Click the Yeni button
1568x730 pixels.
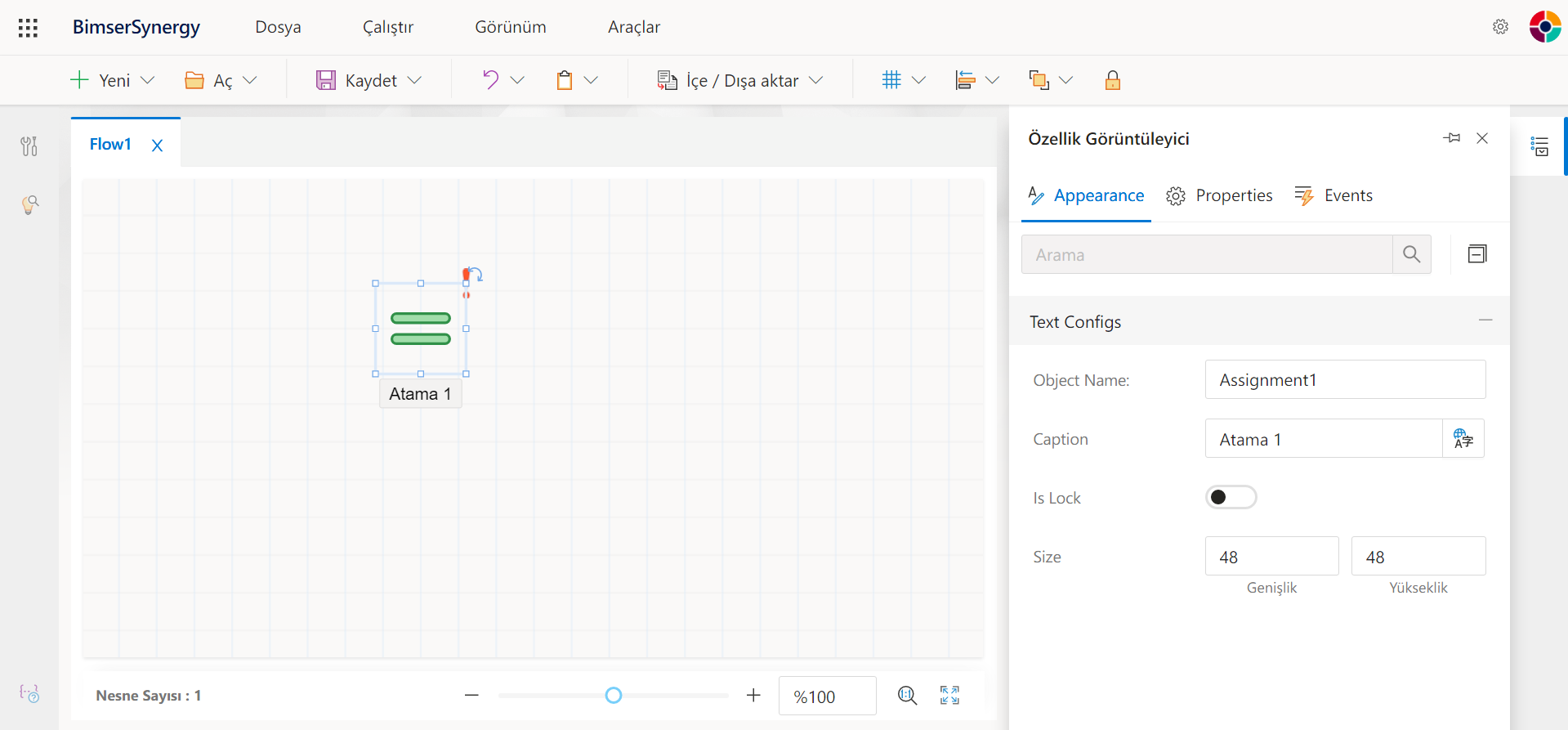point(102,80)
